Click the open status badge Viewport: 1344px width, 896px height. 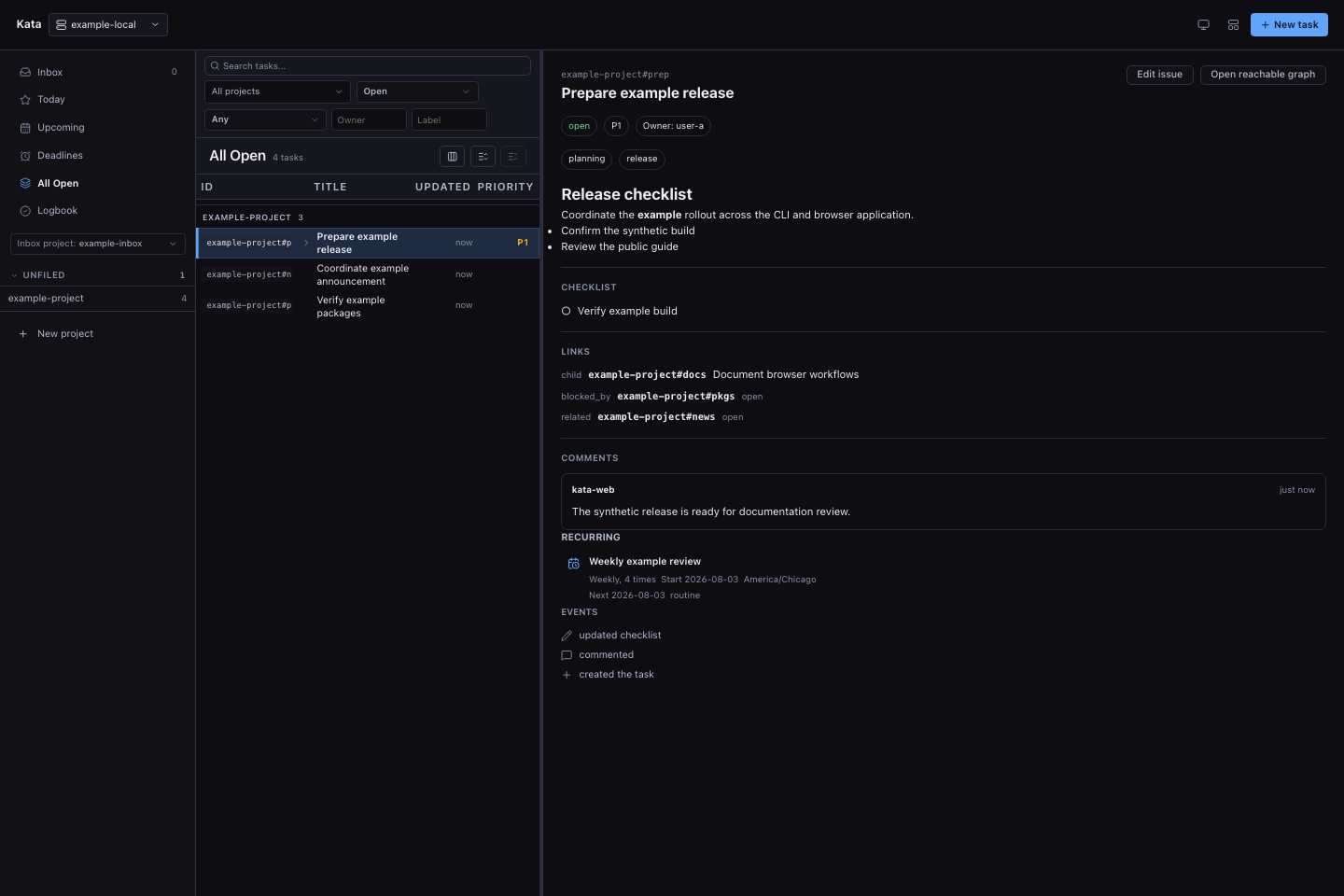579,126
